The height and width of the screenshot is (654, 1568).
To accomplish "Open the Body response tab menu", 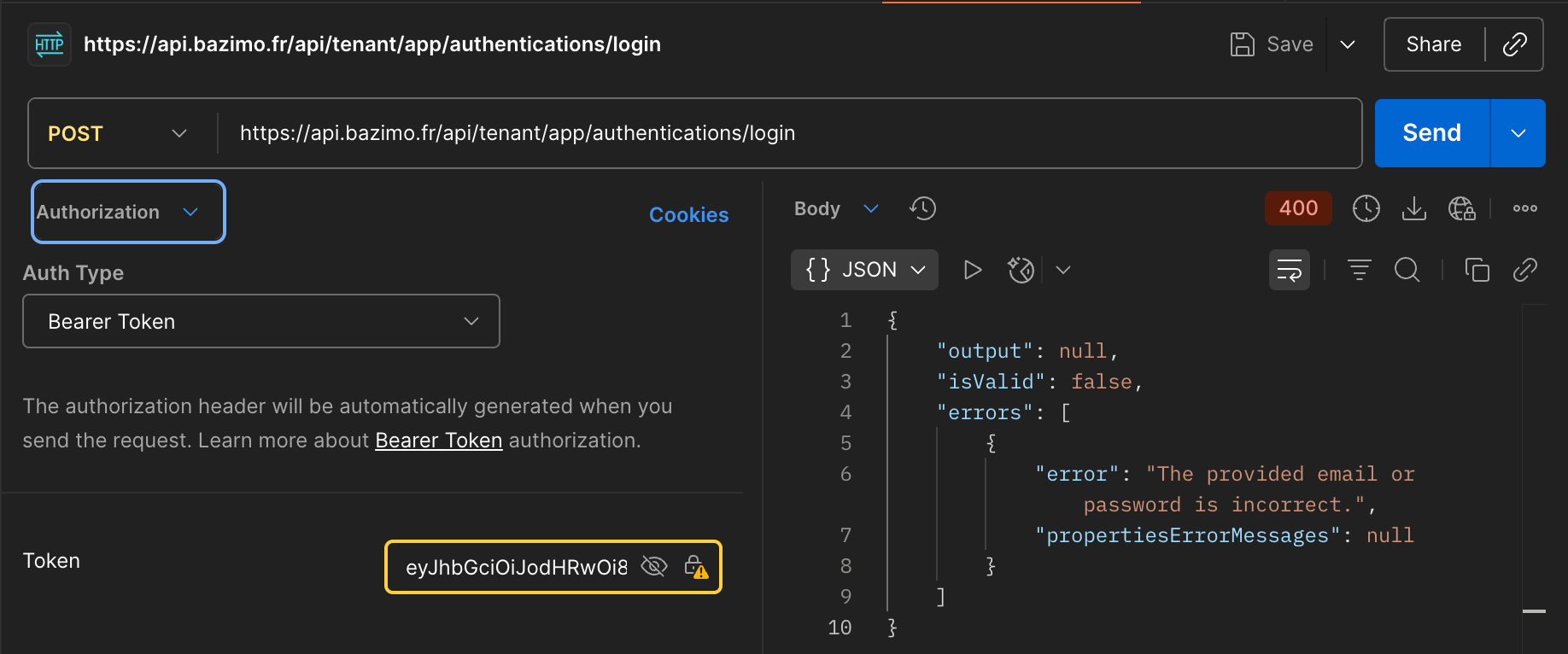I will coord(835,208).
